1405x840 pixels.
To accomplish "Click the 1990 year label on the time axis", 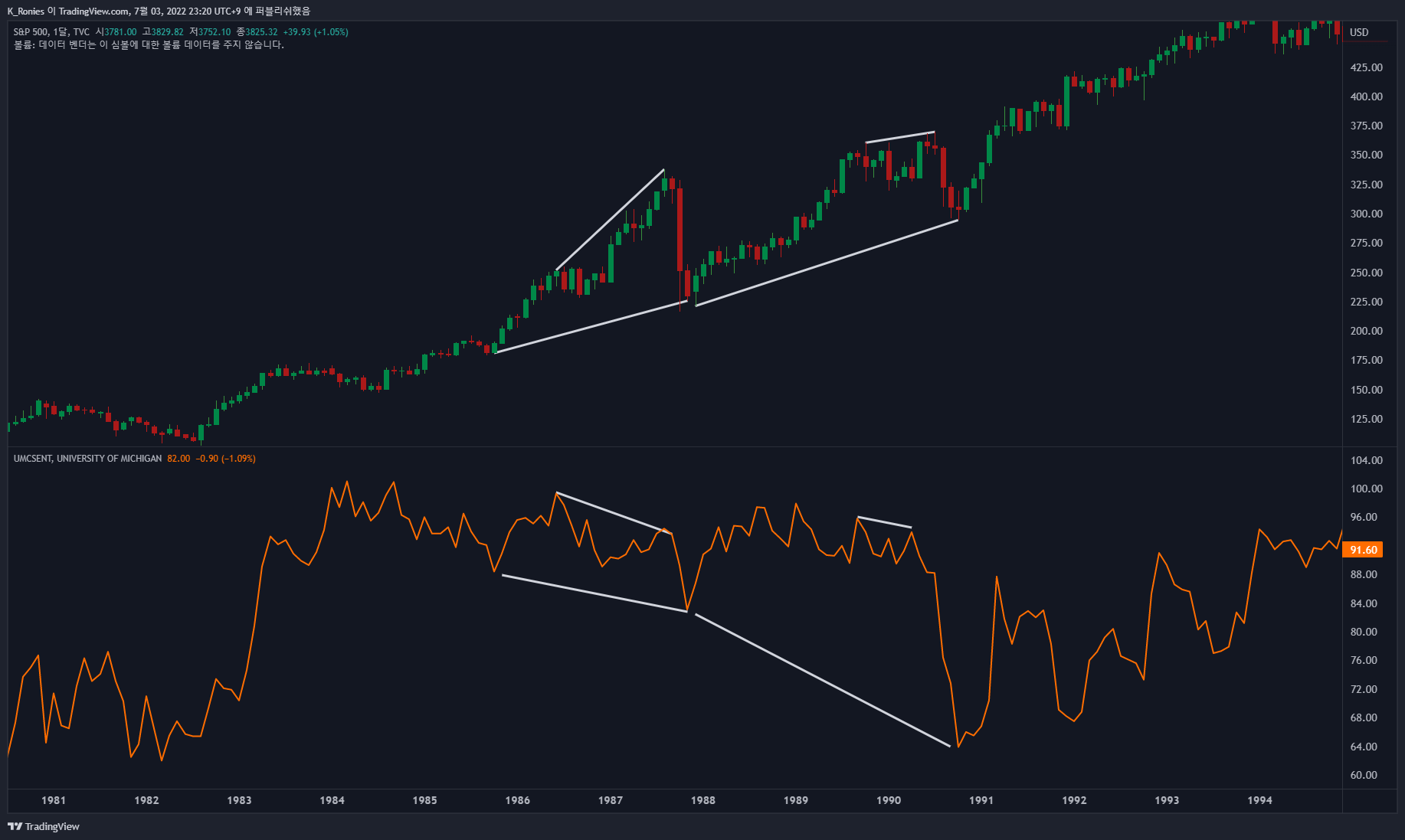I will pyautogui.click(x=889, y=800).
